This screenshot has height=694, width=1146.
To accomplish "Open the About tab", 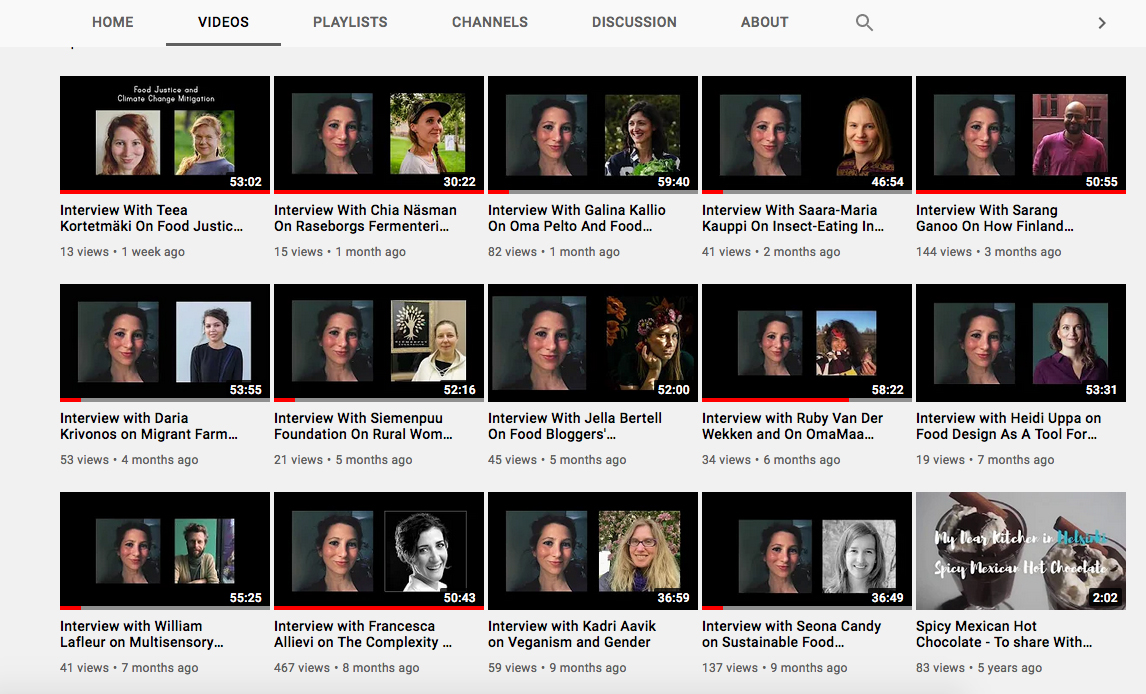I will coord(764,22).
